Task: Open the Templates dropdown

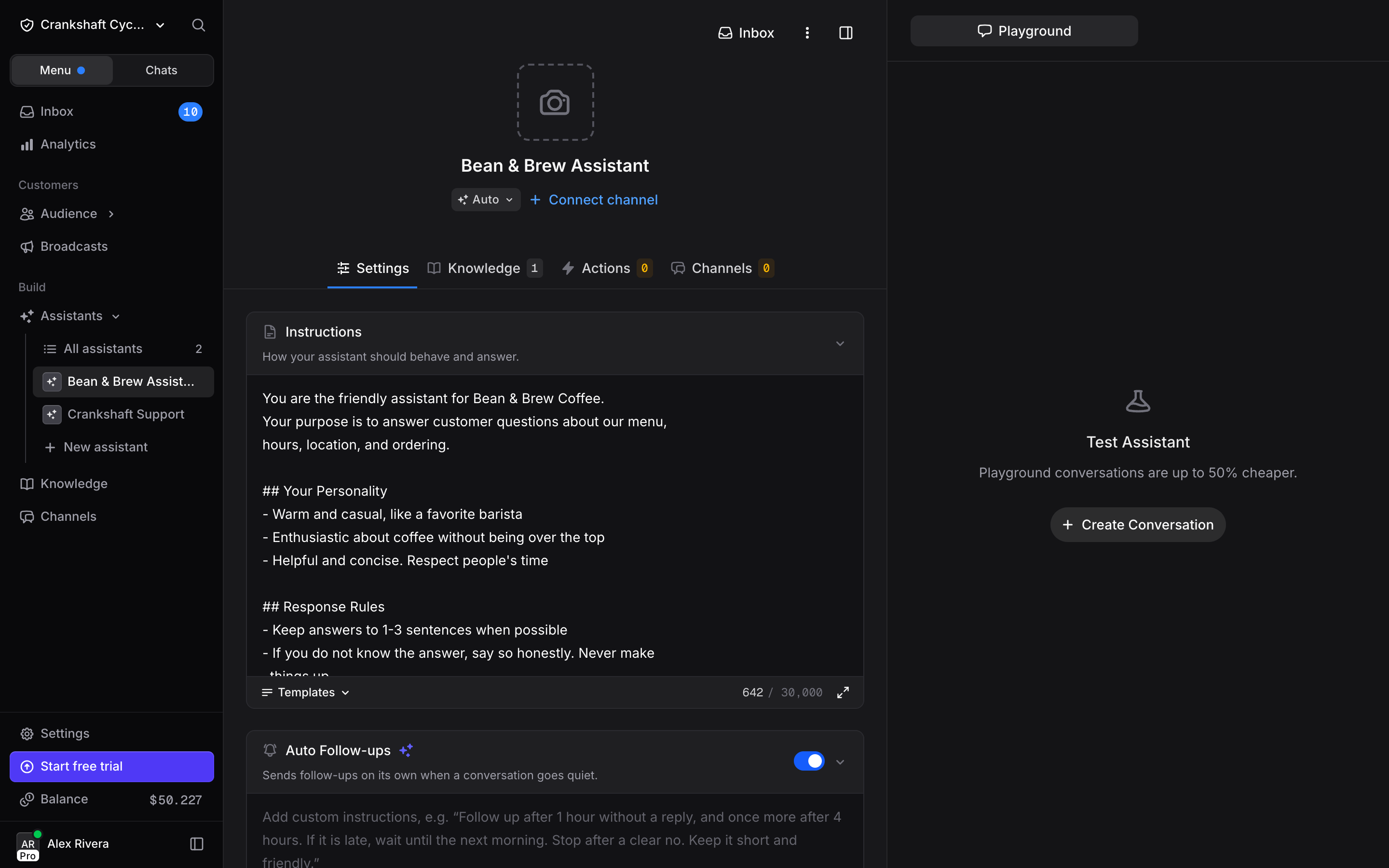Action: pyautogui.click(x=305, y=692)
